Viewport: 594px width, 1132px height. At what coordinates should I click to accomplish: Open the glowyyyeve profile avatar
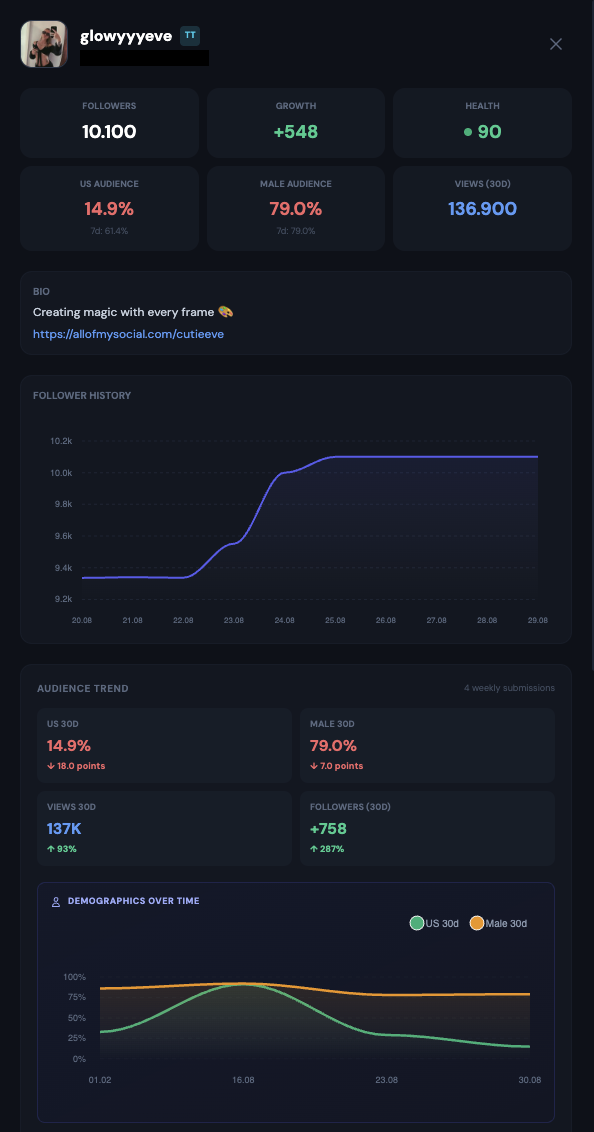tap(44, 44)
